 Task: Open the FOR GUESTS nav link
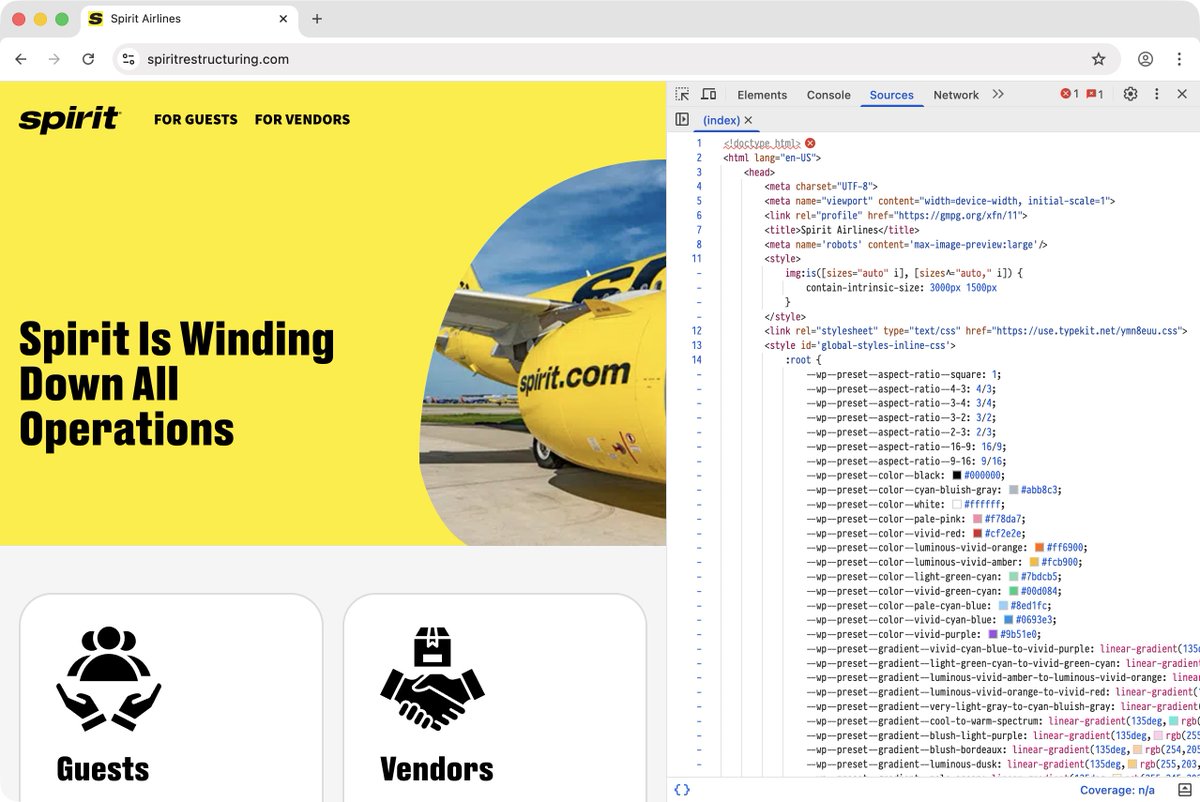[x=196, y=119]
